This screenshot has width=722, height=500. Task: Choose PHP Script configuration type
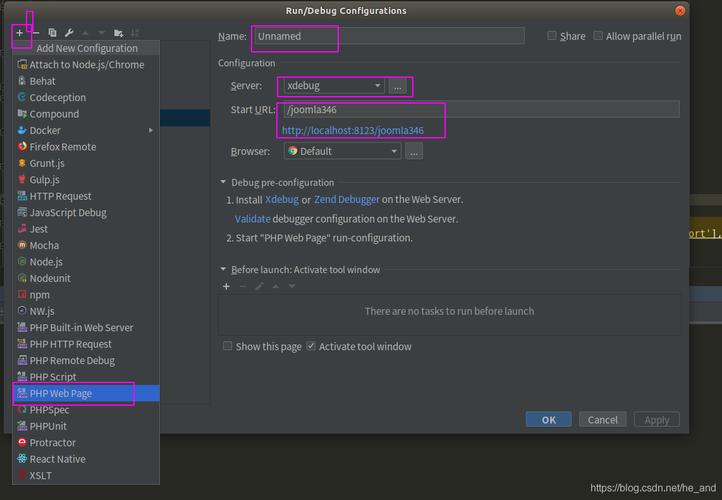pyautogui.click(x=86, y=377)
